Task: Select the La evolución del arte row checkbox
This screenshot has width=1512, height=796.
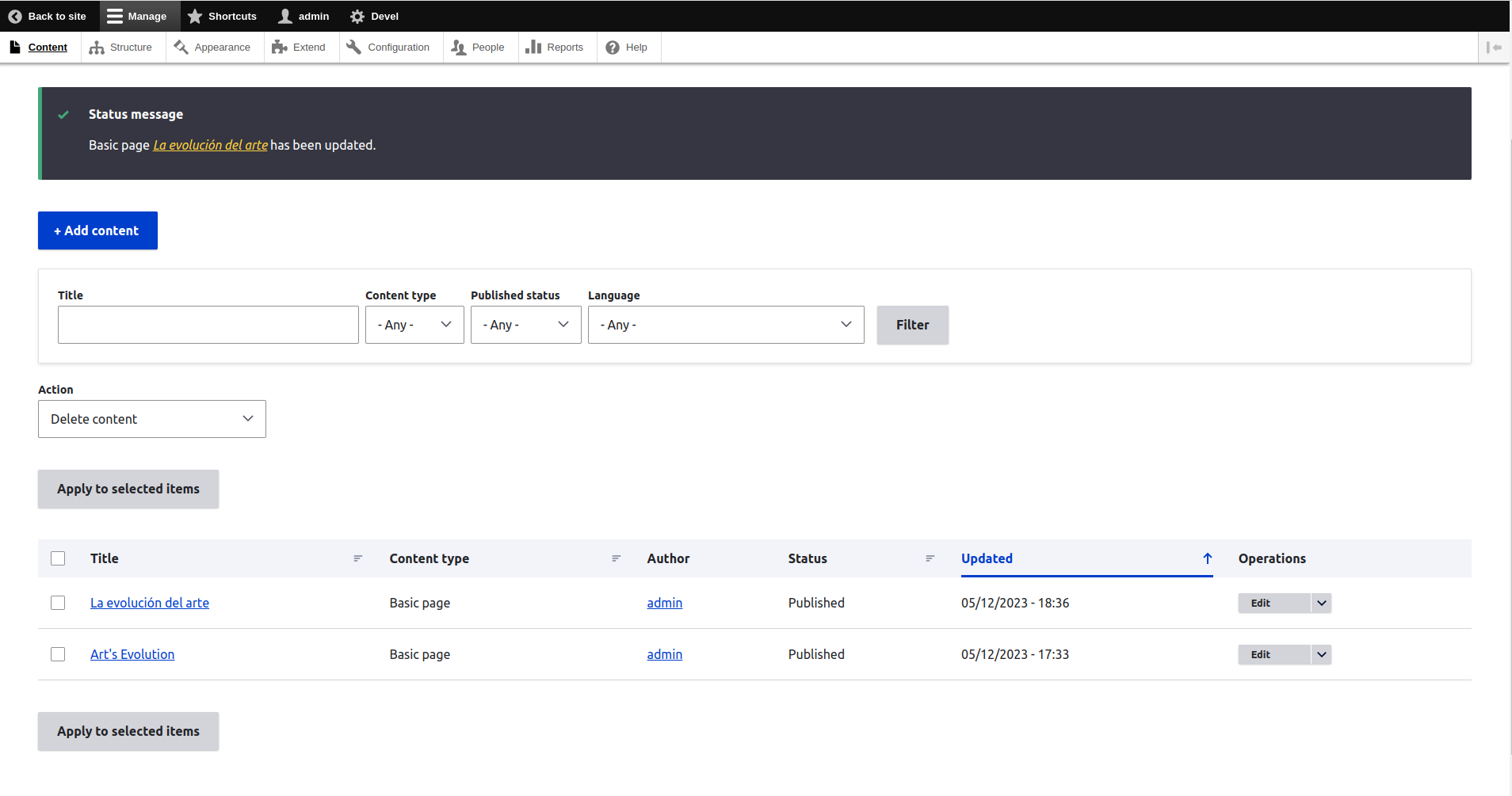Action: click(58, 603)
